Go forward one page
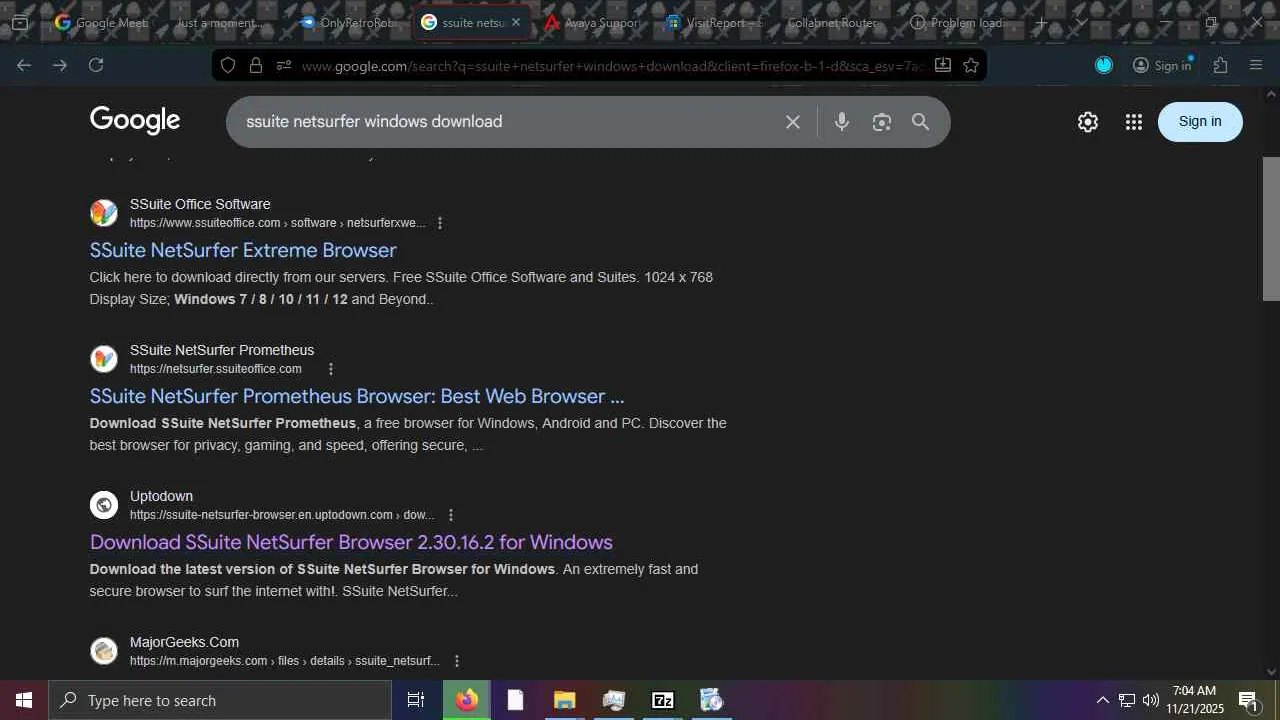The image size is (1280, 720). coord(60,65)
